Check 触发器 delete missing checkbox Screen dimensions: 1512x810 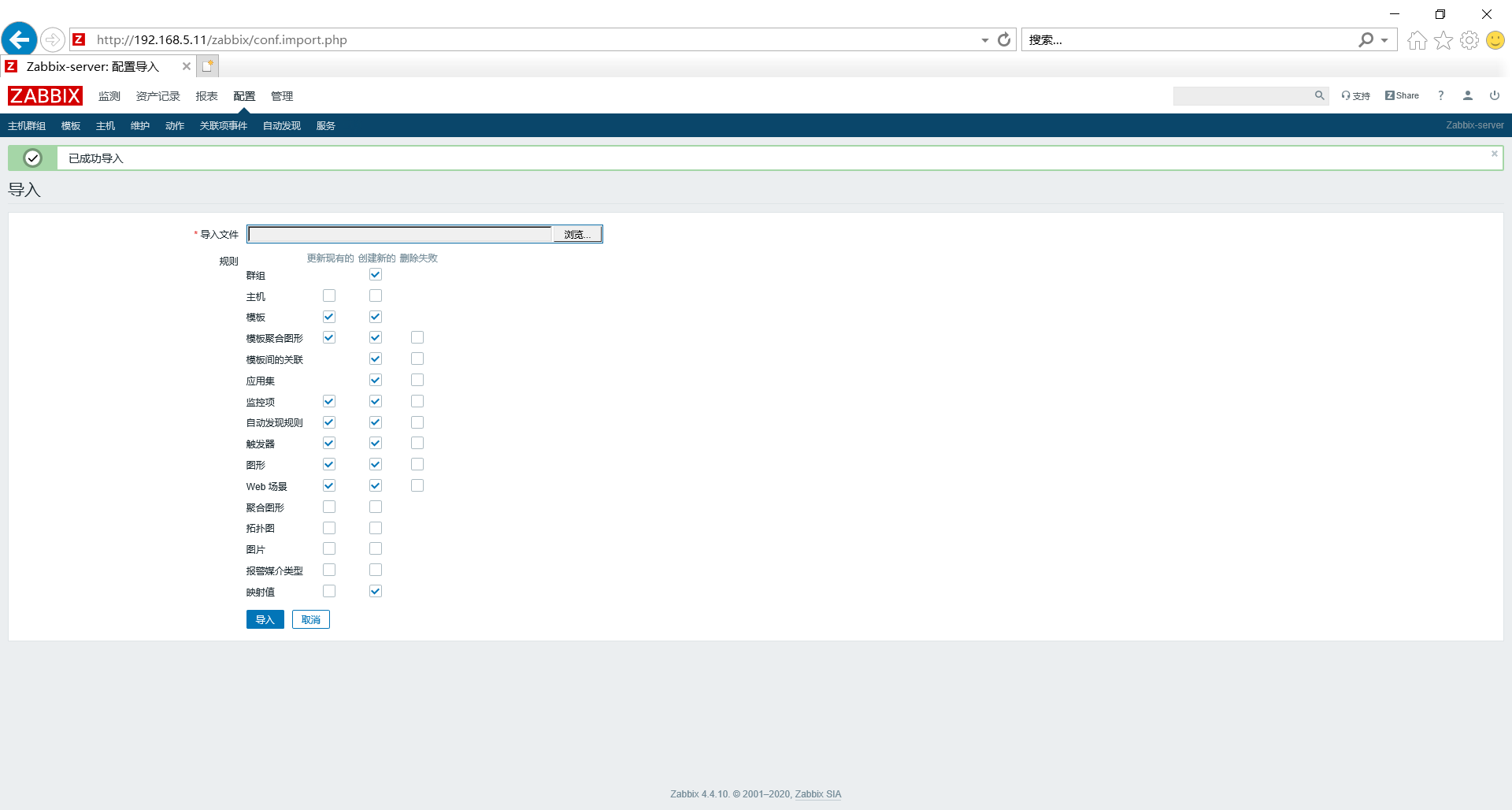tap(417, 443)
